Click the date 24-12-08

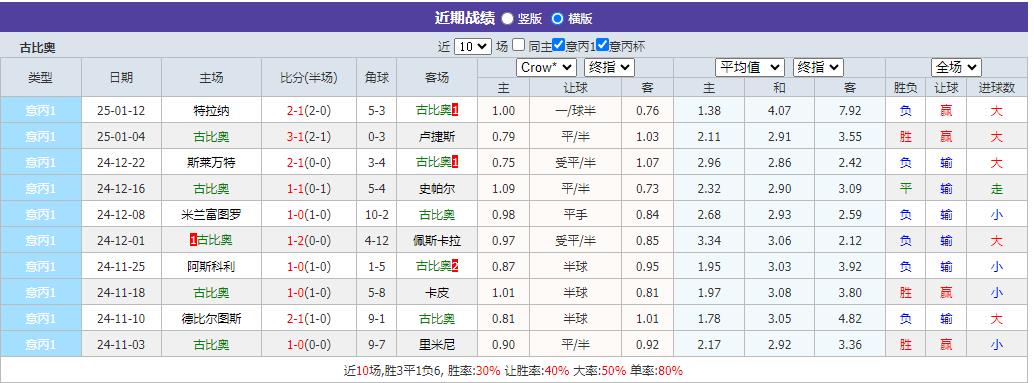tap(121, 215)
